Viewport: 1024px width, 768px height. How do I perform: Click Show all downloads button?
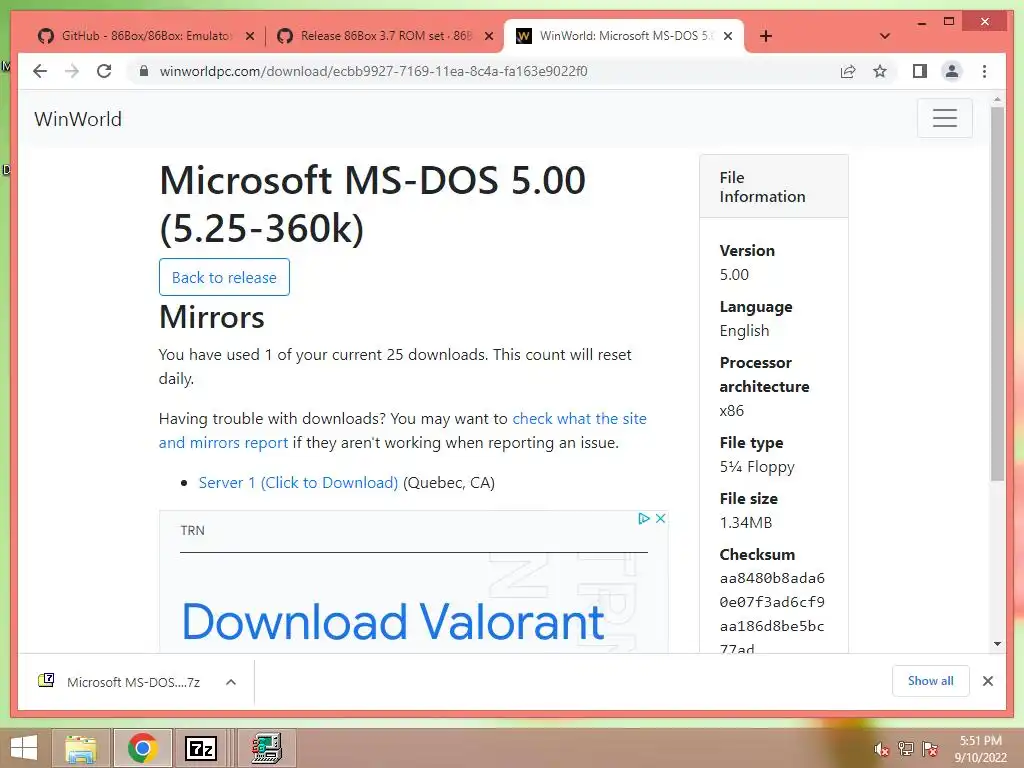(931, 680)
